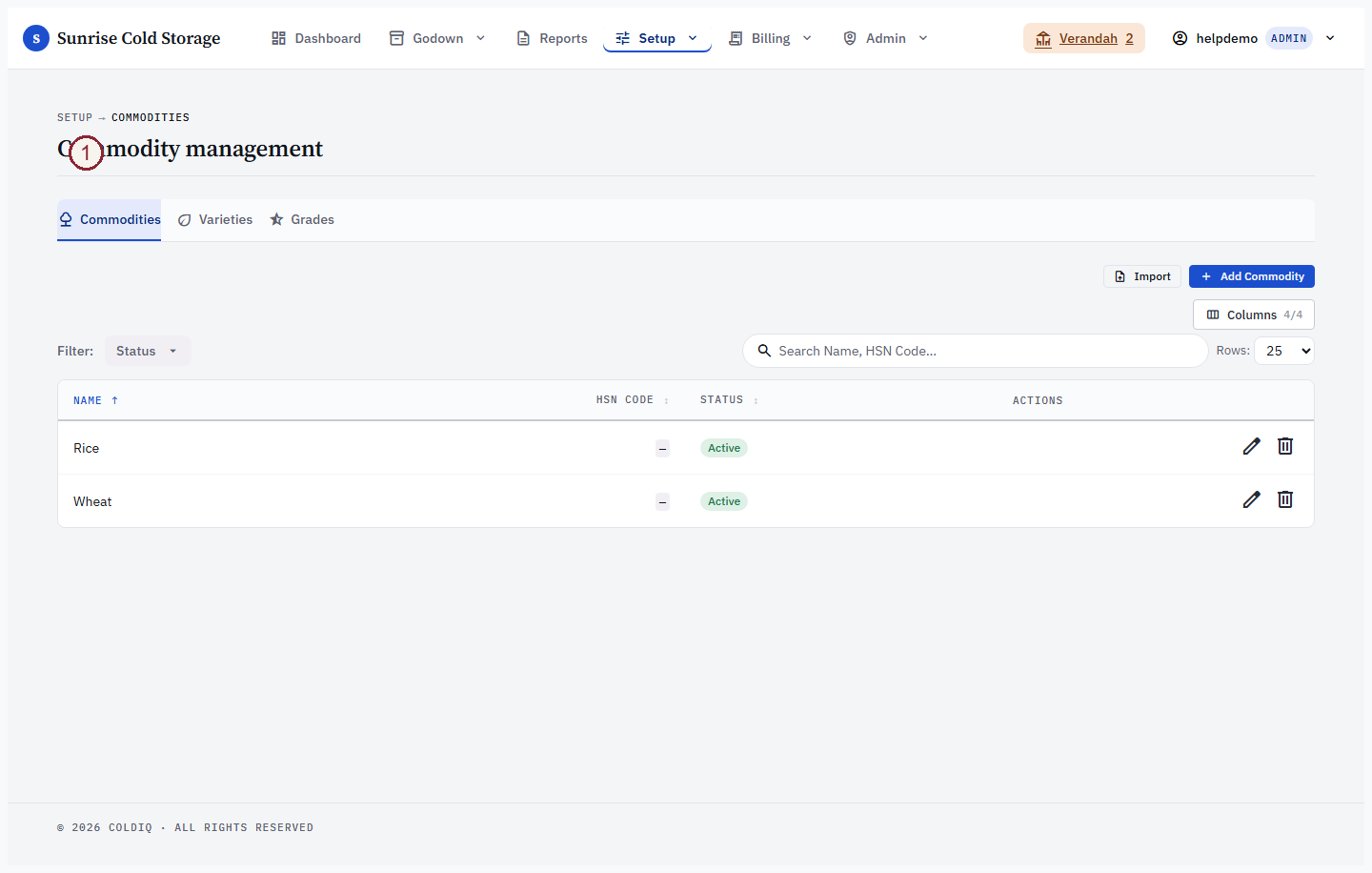
Task: Edit the Wheat commodity with pencil icon
Action: (1251, 499)
